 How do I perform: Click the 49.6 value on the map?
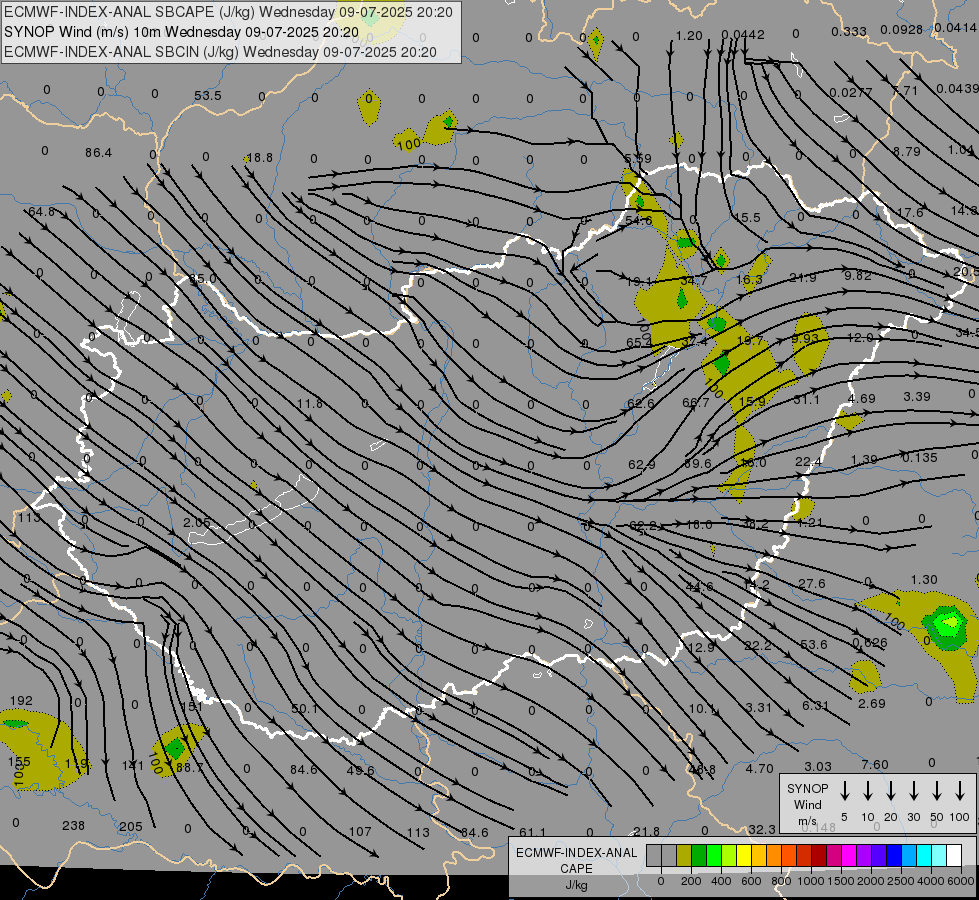click(360, 771)
